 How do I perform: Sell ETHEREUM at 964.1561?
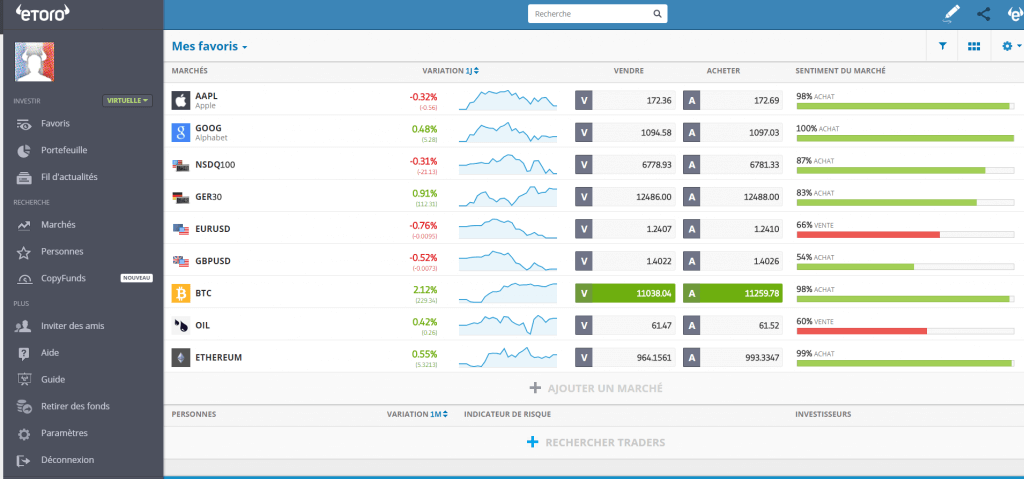625,357
